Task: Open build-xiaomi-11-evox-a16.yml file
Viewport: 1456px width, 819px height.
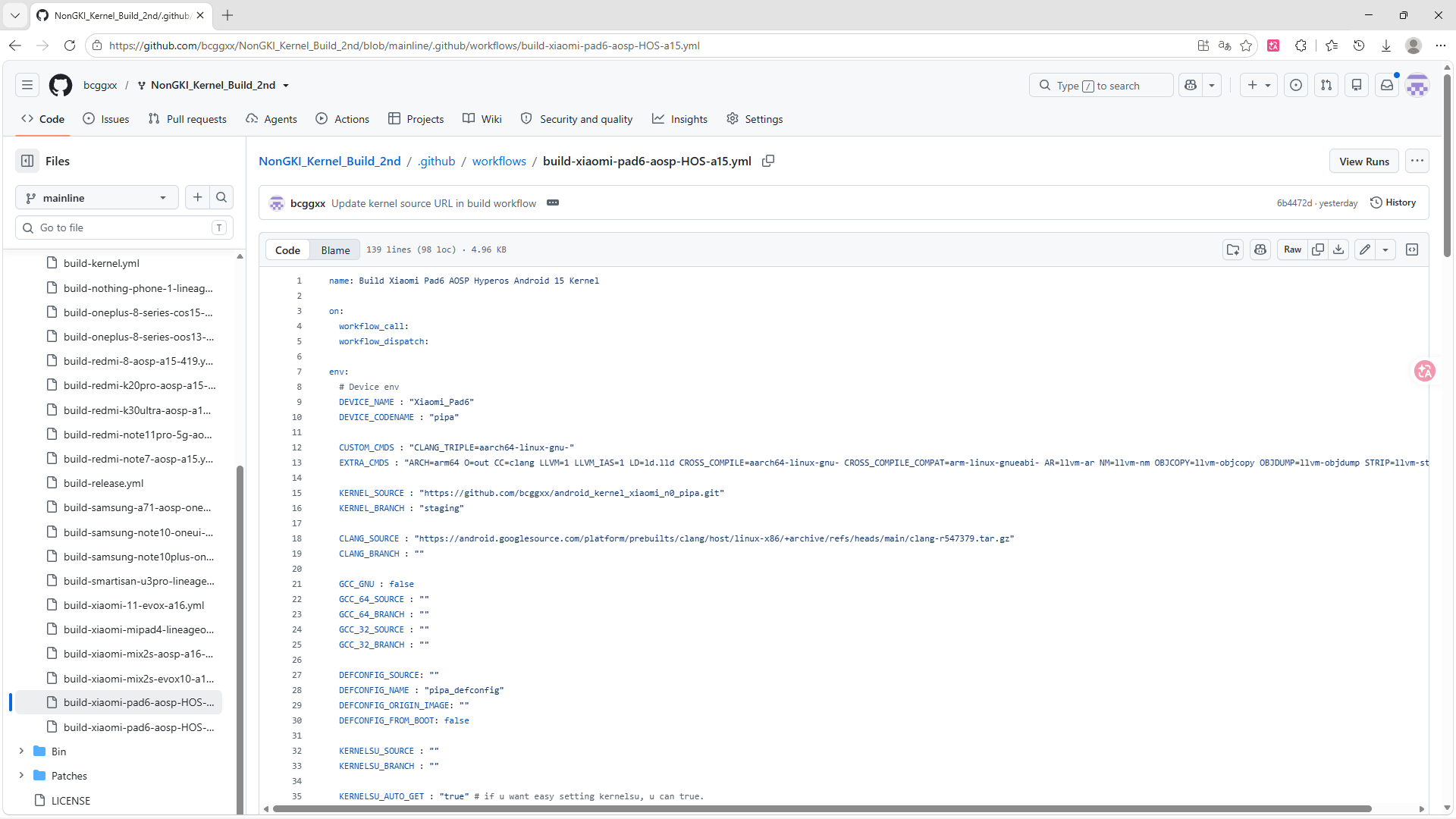Action: point(133,605)
